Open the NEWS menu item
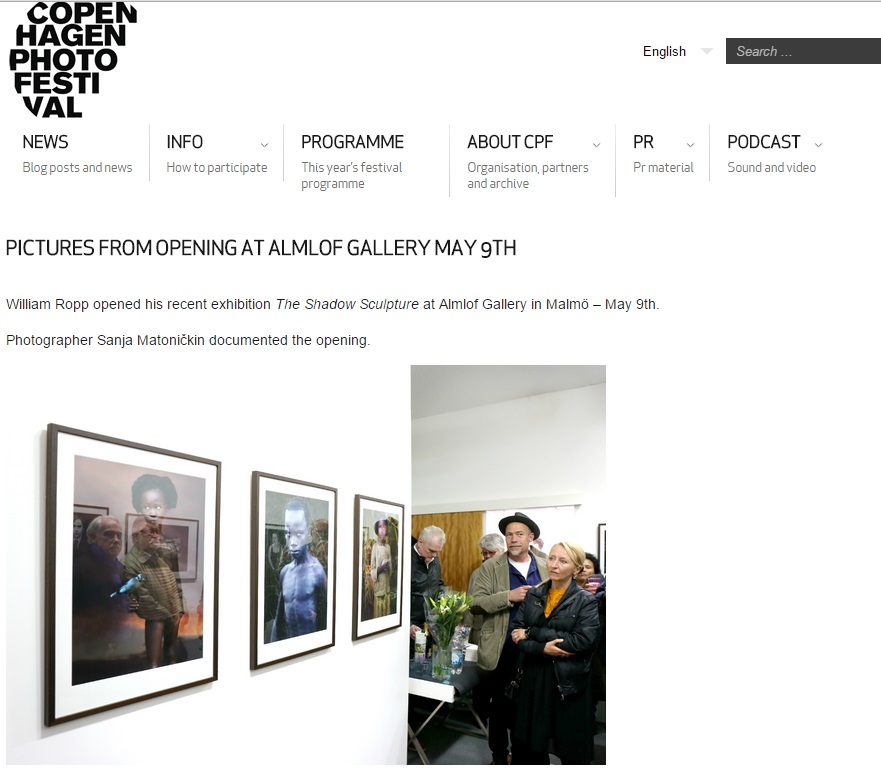Viewport: 881px width, 771px height. (45, 142)
